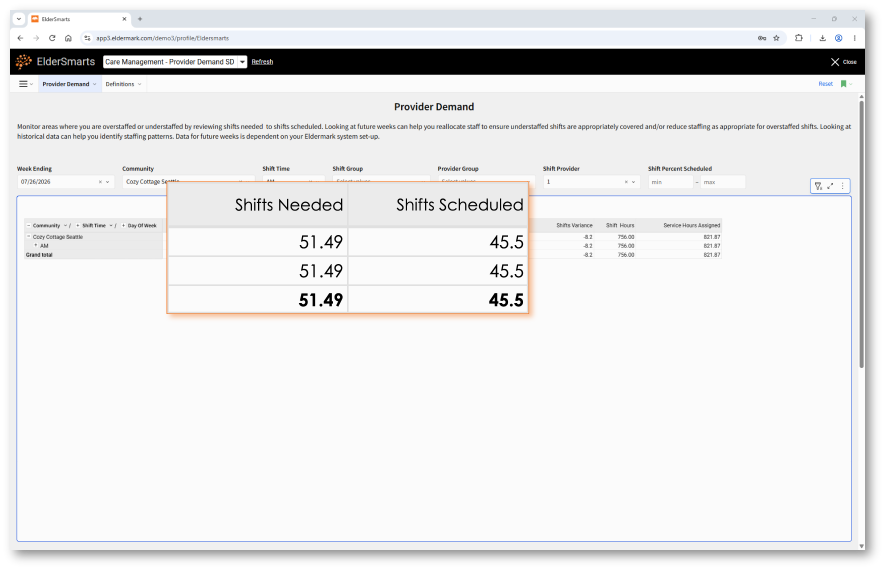Viewport: 885px width, 570px height.
Task: Collapse the Community column header
Action: 29,226
